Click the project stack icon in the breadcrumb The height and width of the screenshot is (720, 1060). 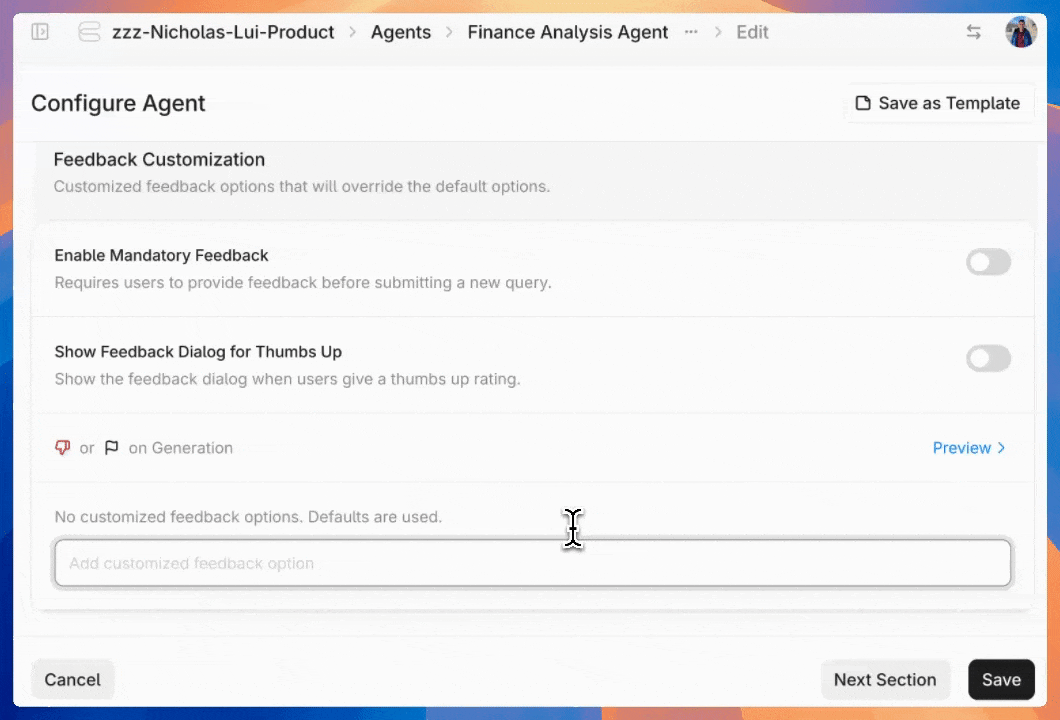89,31
